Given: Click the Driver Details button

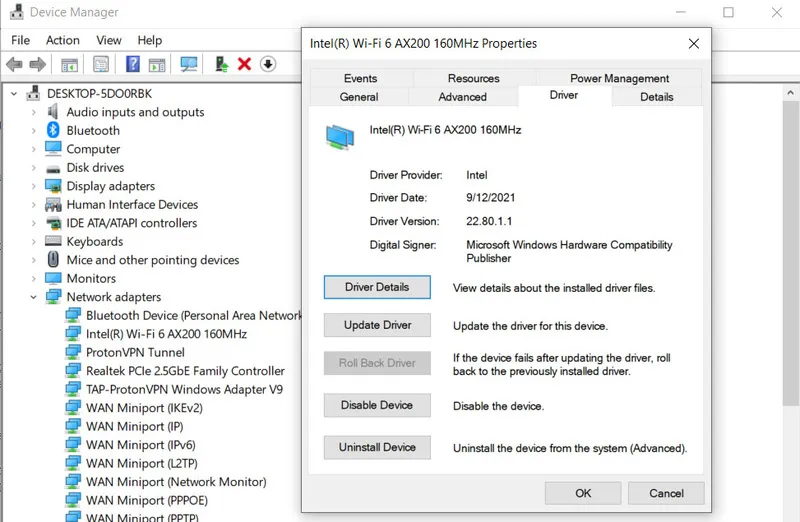Looking at the screenshot, I should coord(377,287).
